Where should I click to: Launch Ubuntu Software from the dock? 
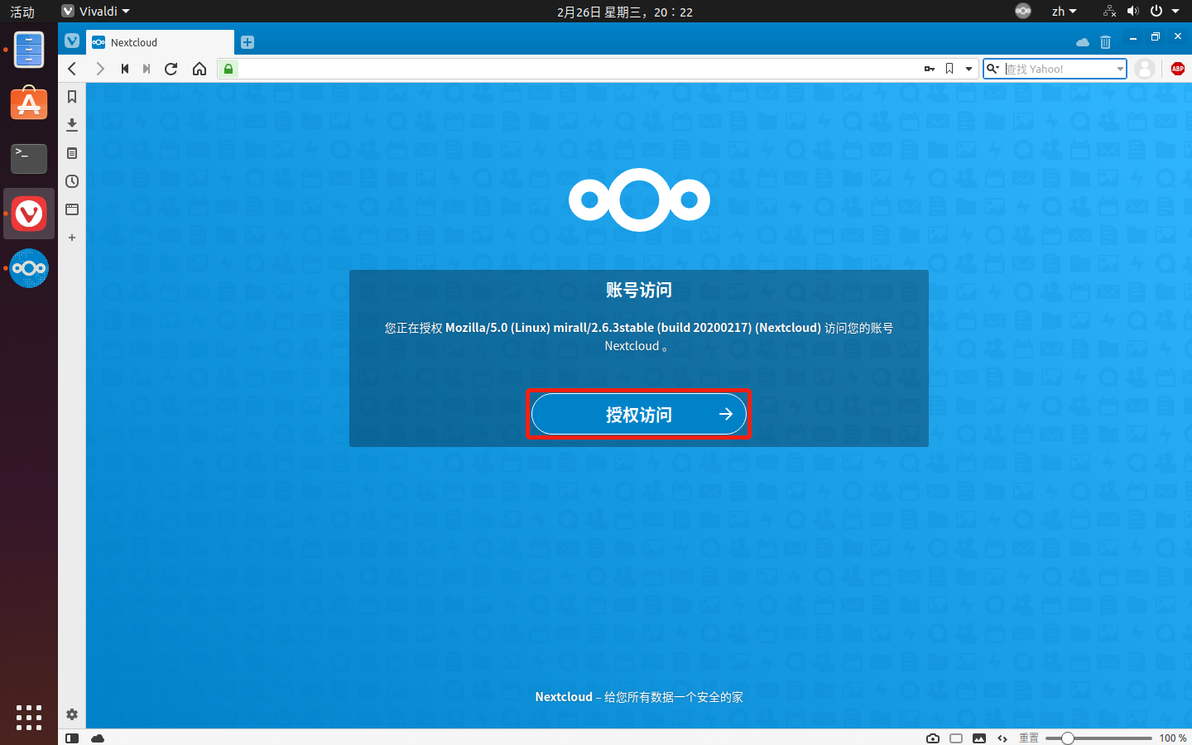pyautogui.click(x=29, y=103)
